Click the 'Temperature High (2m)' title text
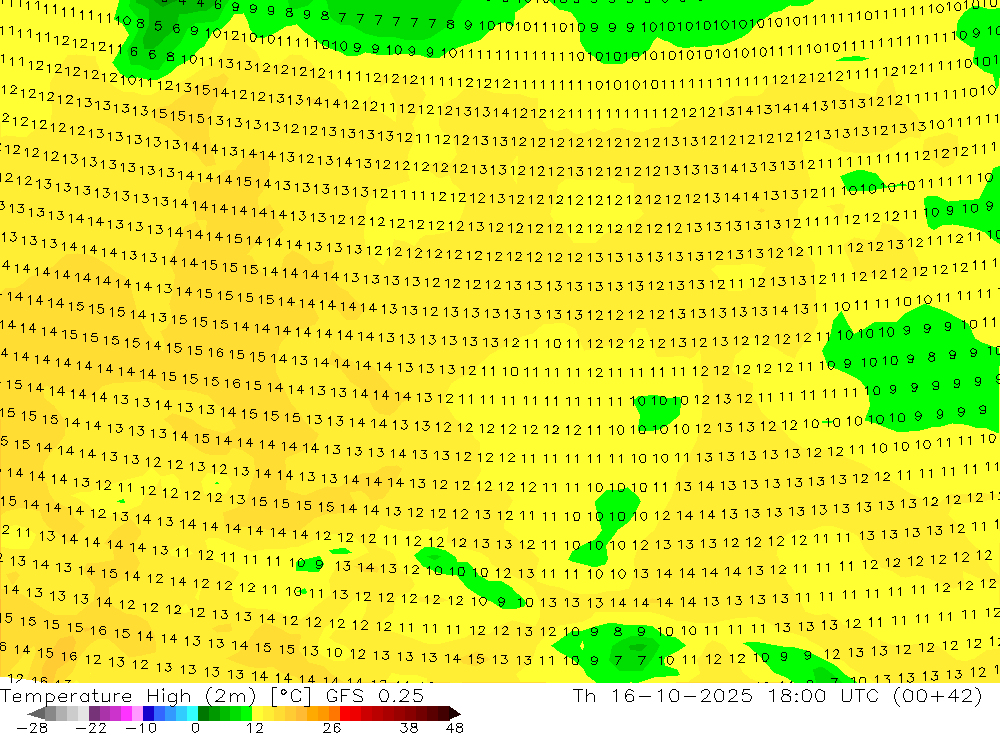The width and height of the screenshot is (1000, 733). 128,696
